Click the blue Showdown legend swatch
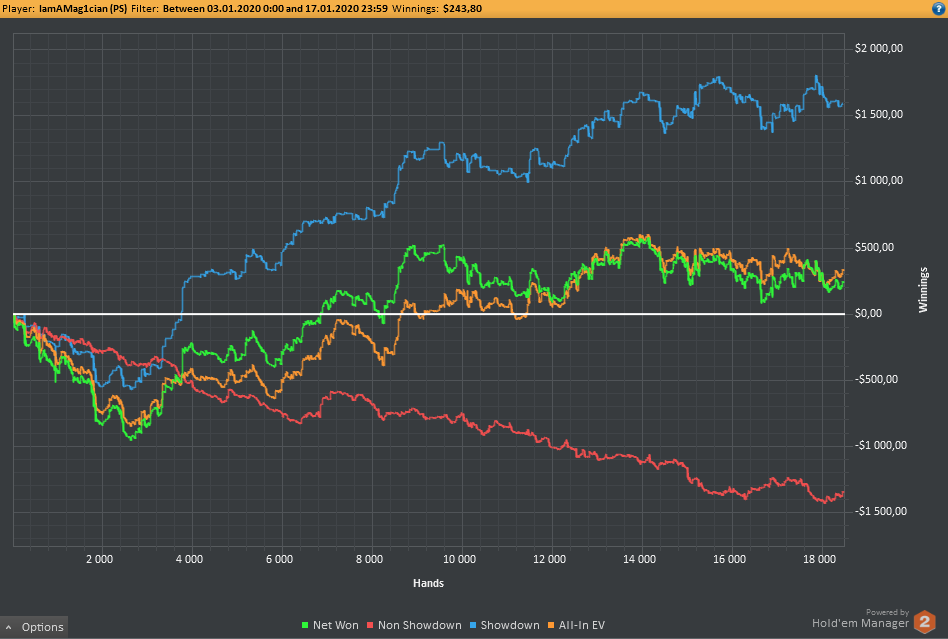Viewport: 948px width, 639px height. (x=473, y=625)
